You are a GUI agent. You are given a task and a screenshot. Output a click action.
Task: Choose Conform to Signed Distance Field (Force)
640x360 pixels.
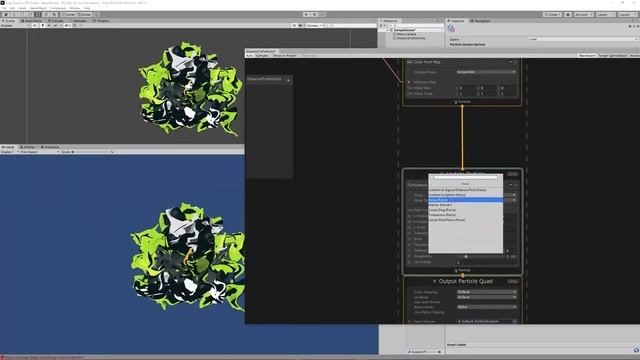pyautogui.click(x=465, y=190)
